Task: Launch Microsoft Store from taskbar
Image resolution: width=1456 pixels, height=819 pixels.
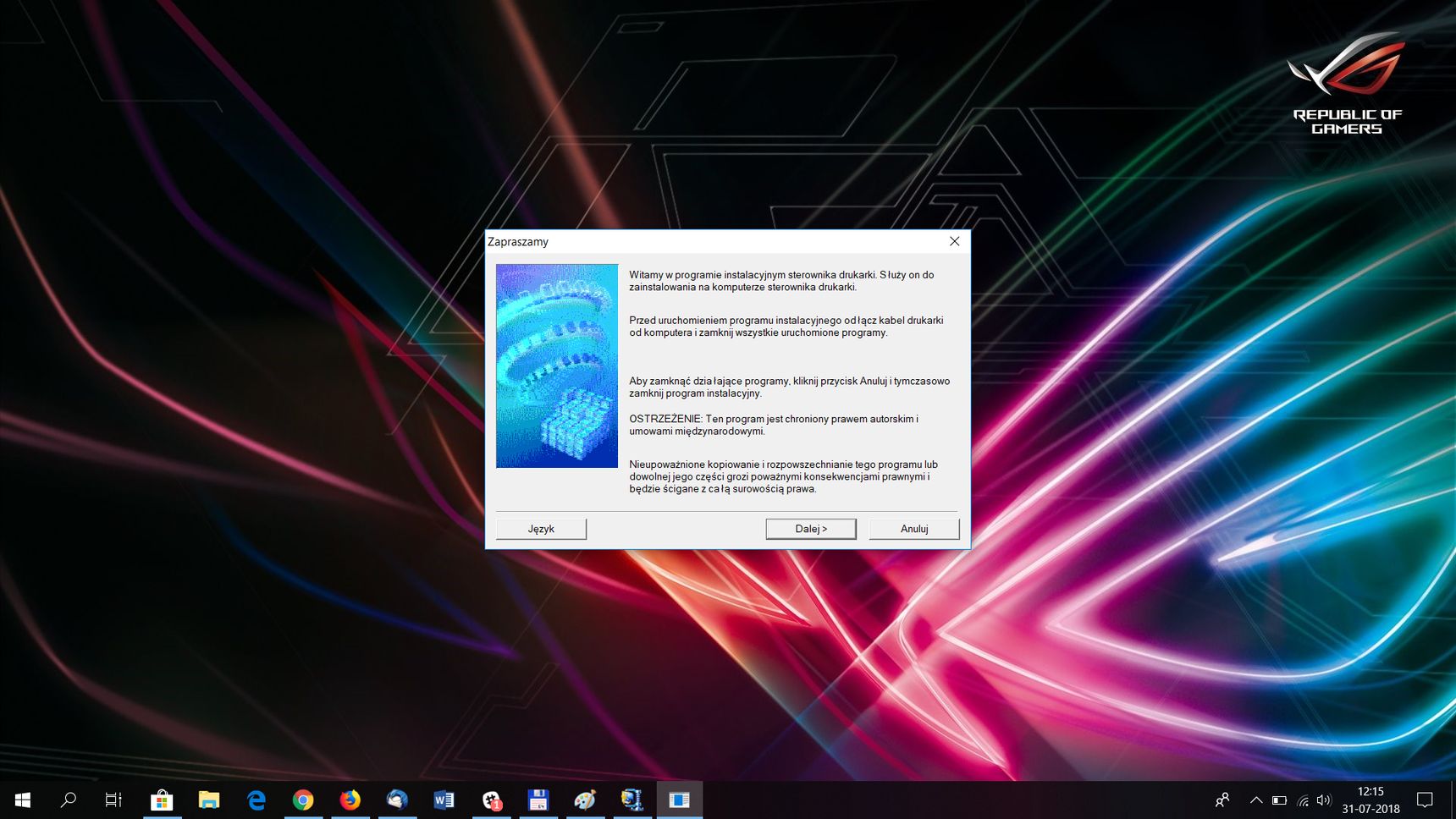Action: 162,800
